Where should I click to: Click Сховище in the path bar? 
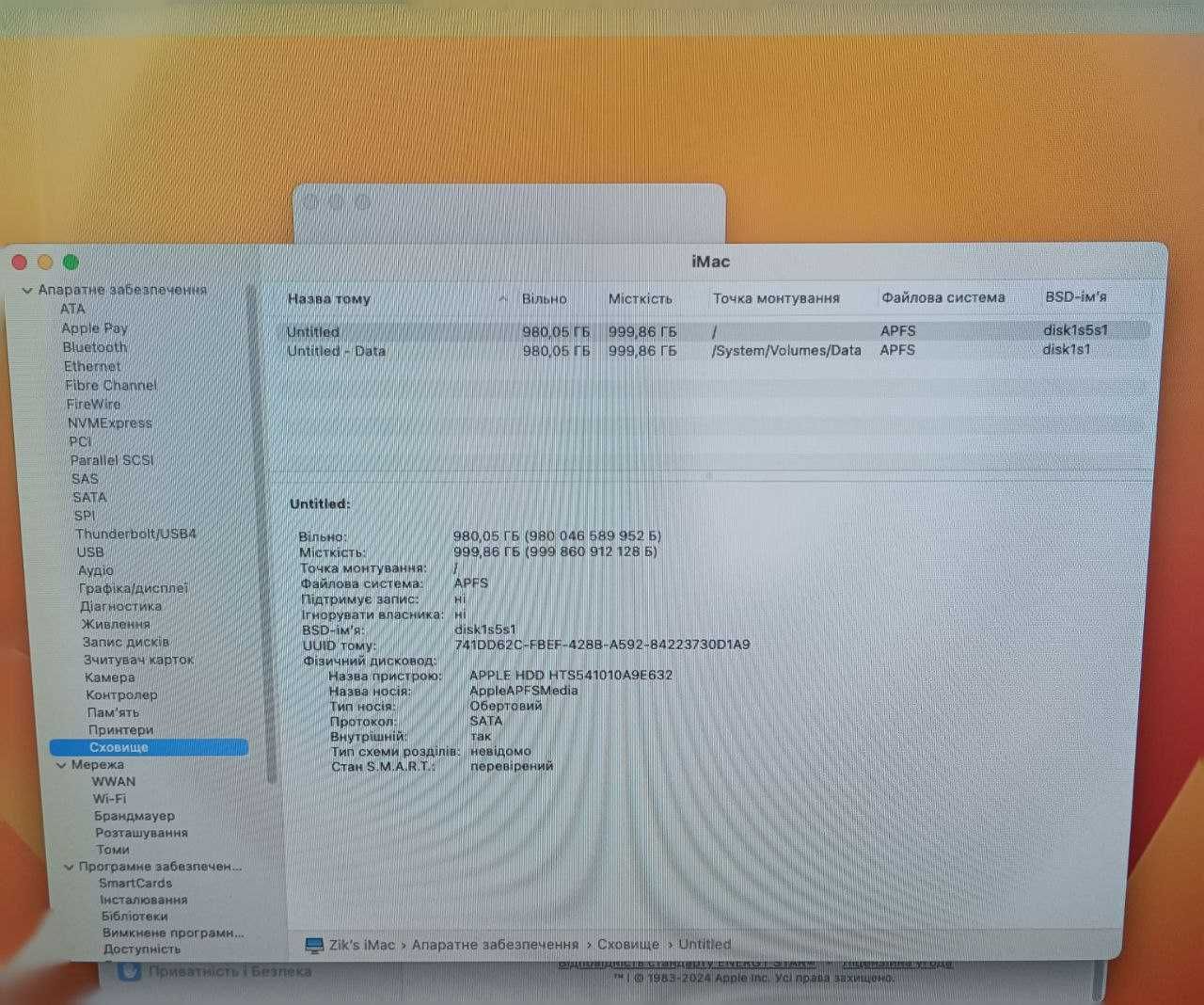click(x=628, y=945)
